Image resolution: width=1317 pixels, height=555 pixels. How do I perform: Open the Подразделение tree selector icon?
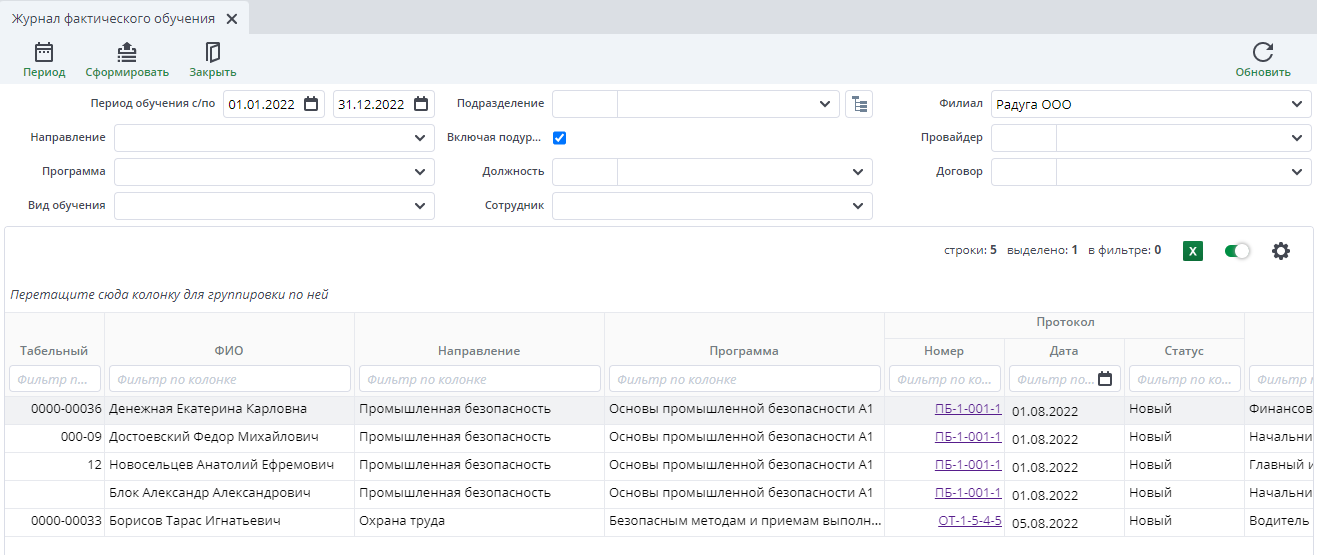click(x=859, y=104)
